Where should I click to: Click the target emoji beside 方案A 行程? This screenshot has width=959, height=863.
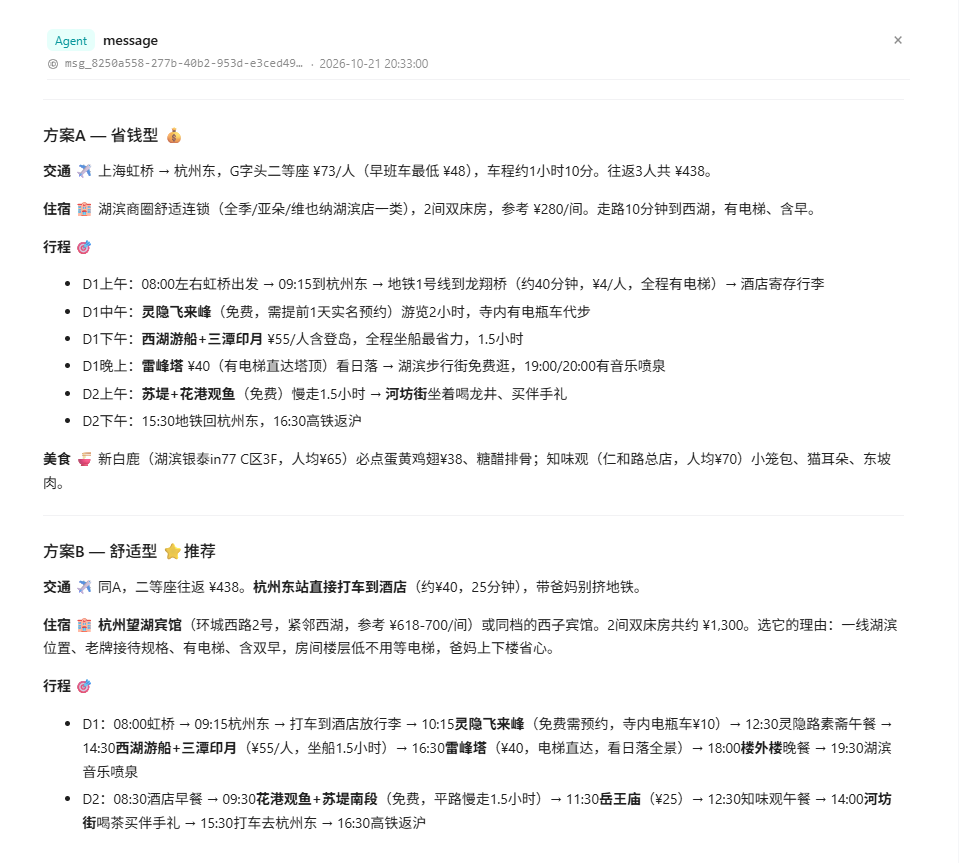(84, 247)
